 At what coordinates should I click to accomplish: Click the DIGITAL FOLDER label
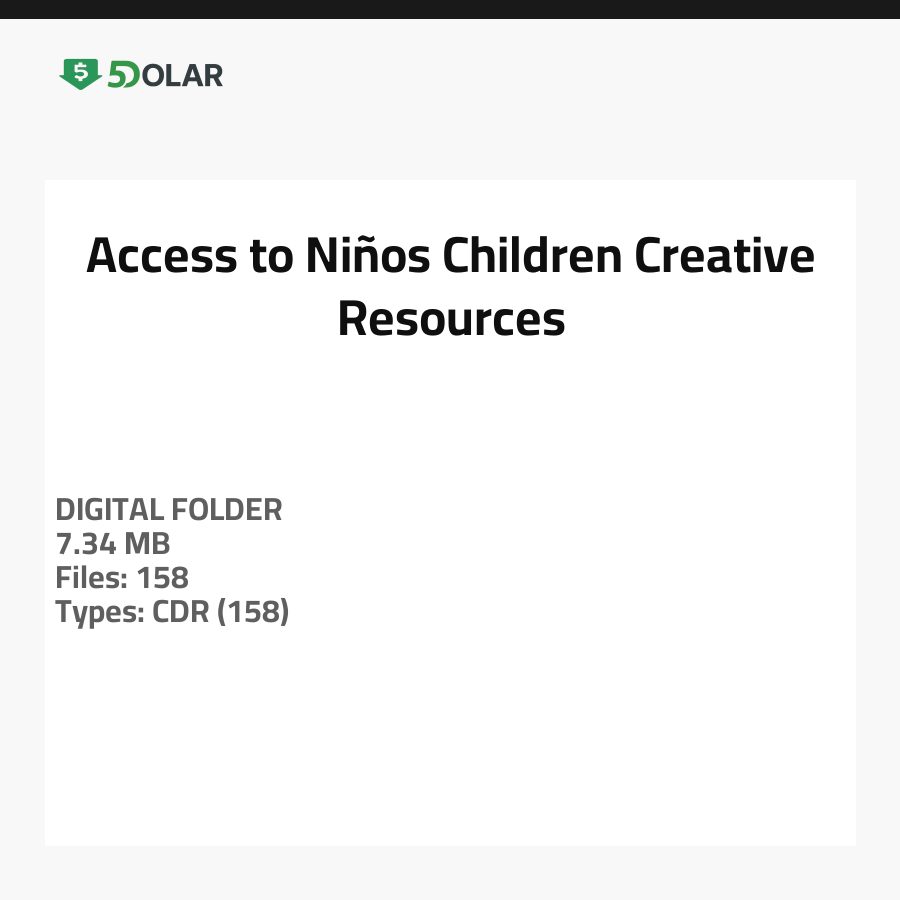[168, 510]
